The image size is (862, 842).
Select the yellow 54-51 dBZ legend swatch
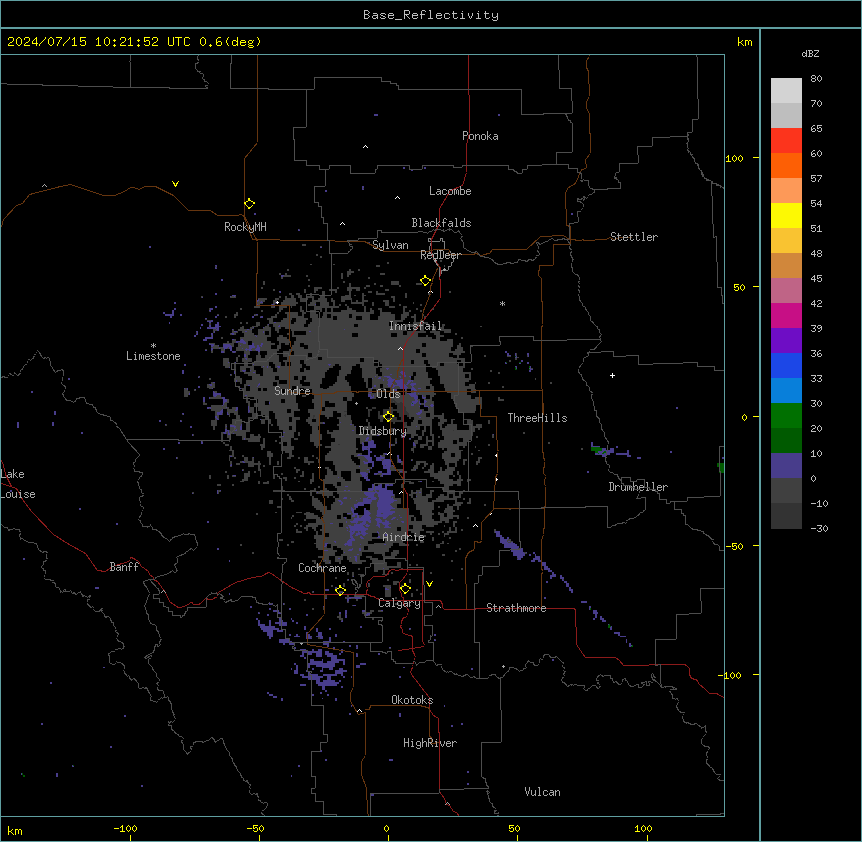point(786,215)
